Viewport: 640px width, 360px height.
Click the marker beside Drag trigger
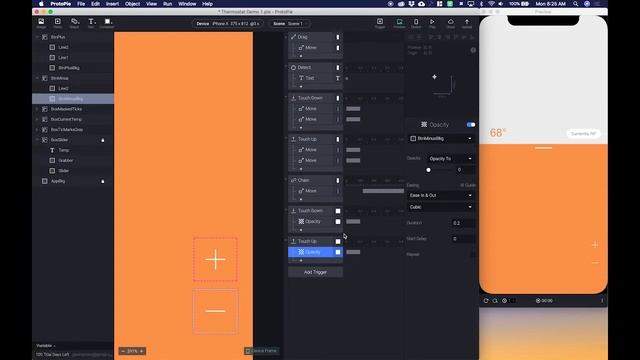(338, 37)
